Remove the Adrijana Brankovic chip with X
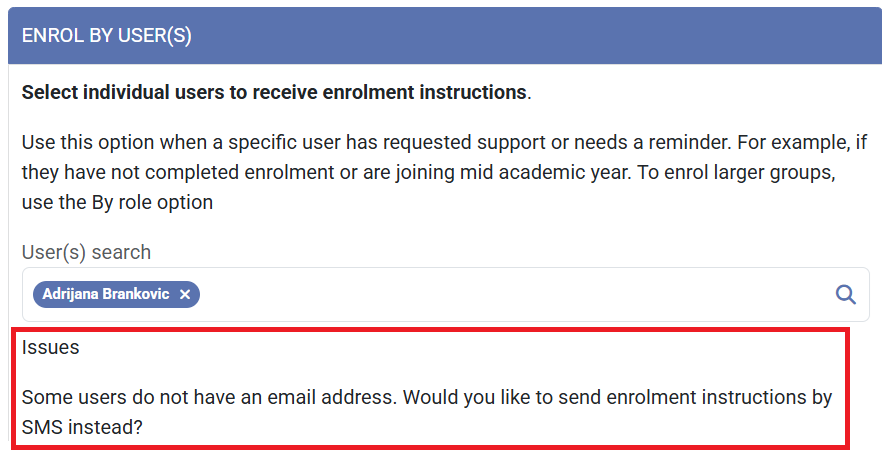The image size is (885, 458). [x=185, y=295]
